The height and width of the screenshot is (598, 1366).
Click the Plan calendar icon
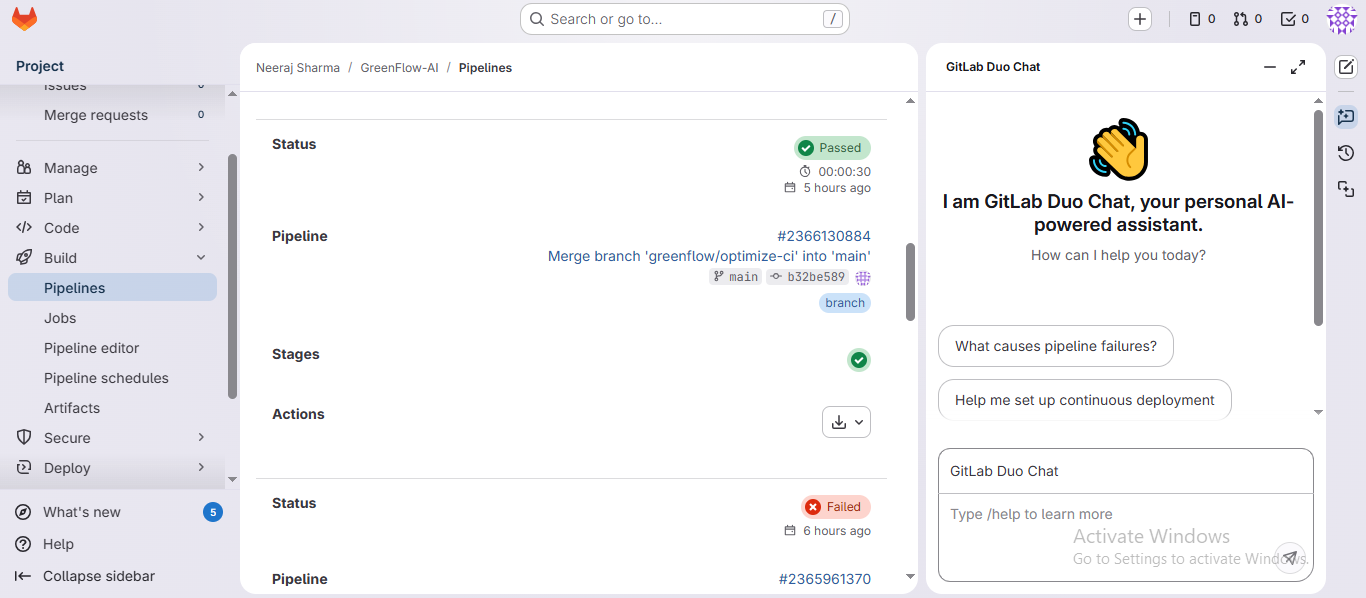tap(24, 198)
